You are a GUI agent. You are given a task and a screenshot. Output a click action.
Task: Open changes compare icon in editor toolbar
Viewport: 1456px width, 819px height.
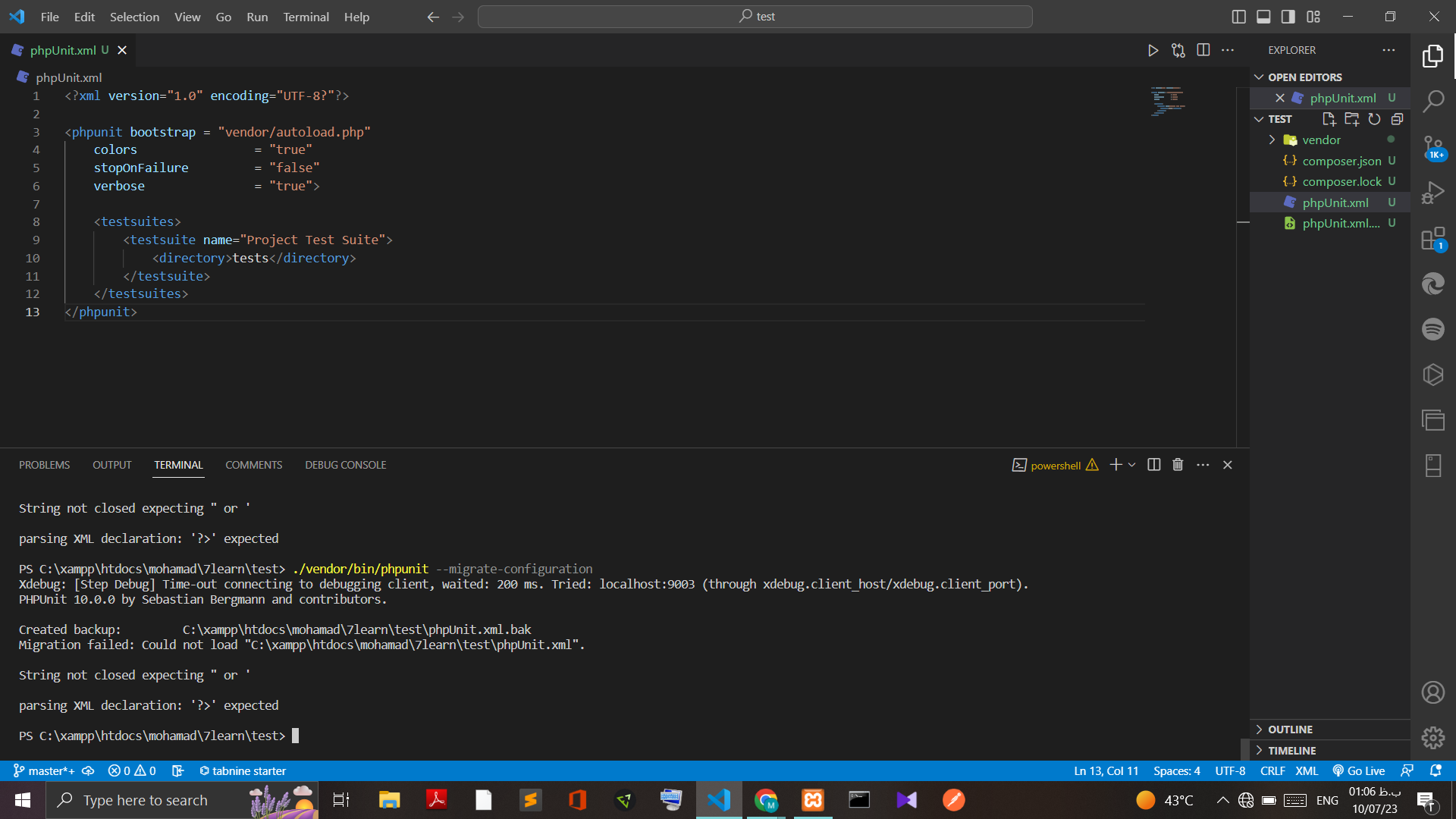(1178, 50)
